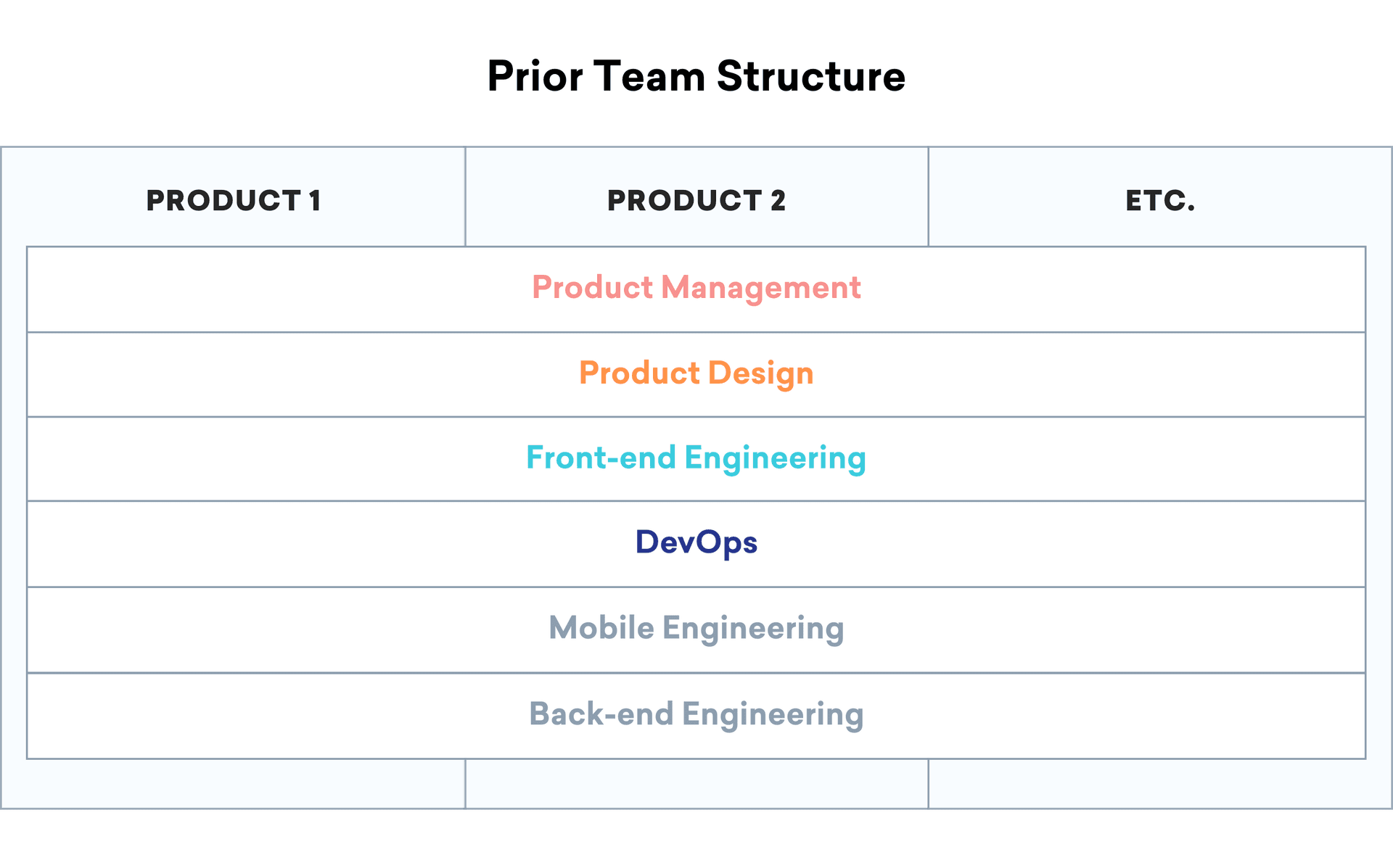Click the word "Team" in the title
This screenshot has width=1393, height=868.
click(649, 76)
